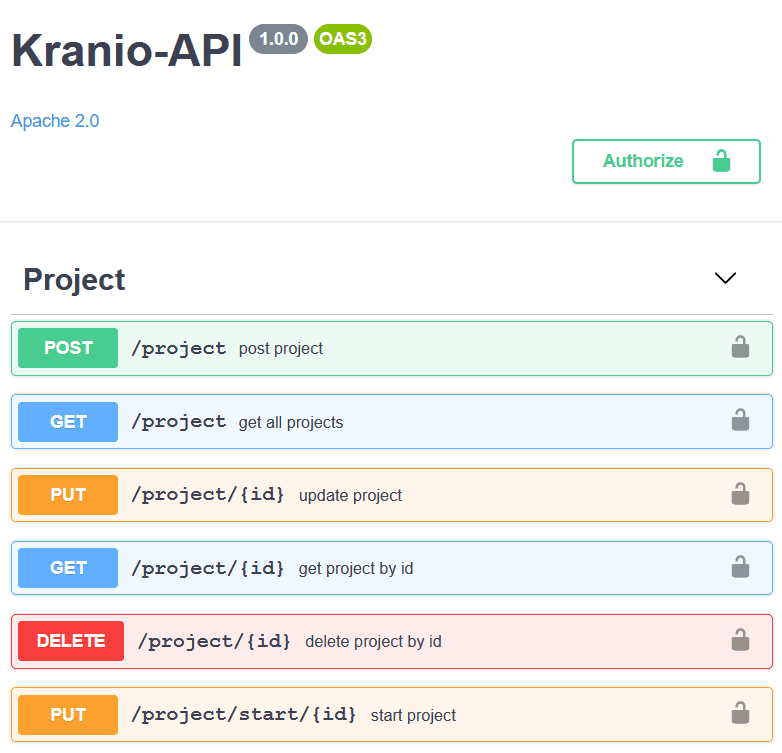Expand the POST /project operation

click(450, 348)
